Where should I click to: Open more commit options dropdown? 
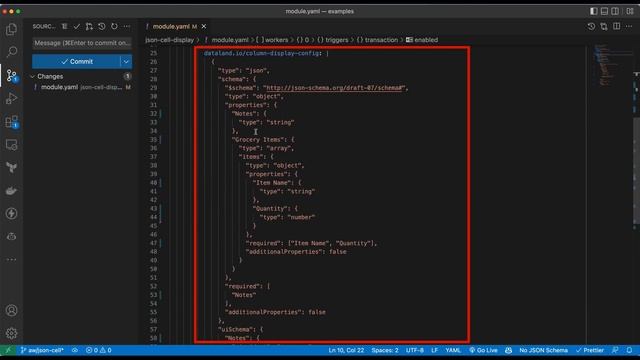[126, 62]
